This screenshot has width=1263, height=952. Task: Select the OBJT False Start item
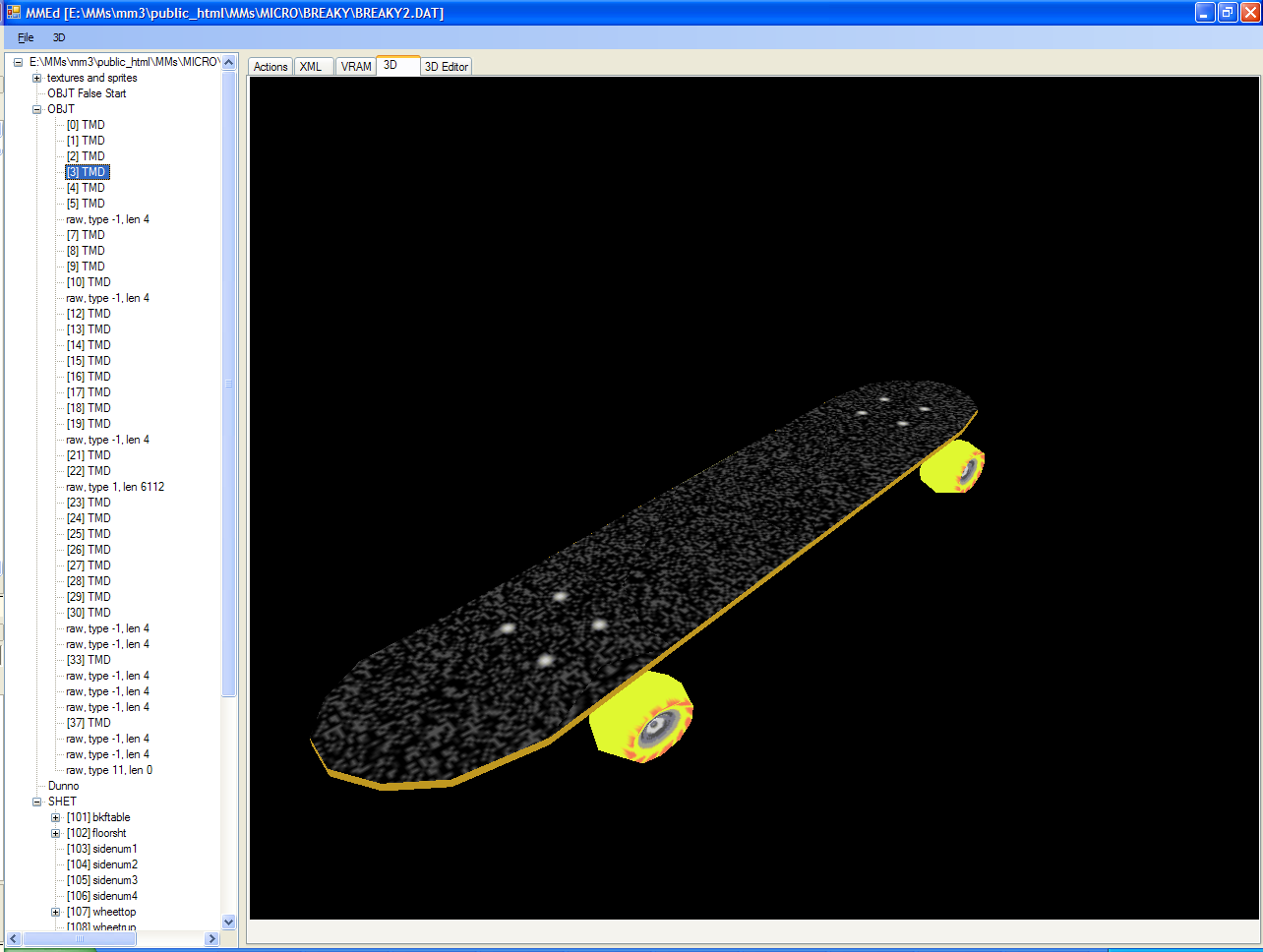[x=87, y=93]
